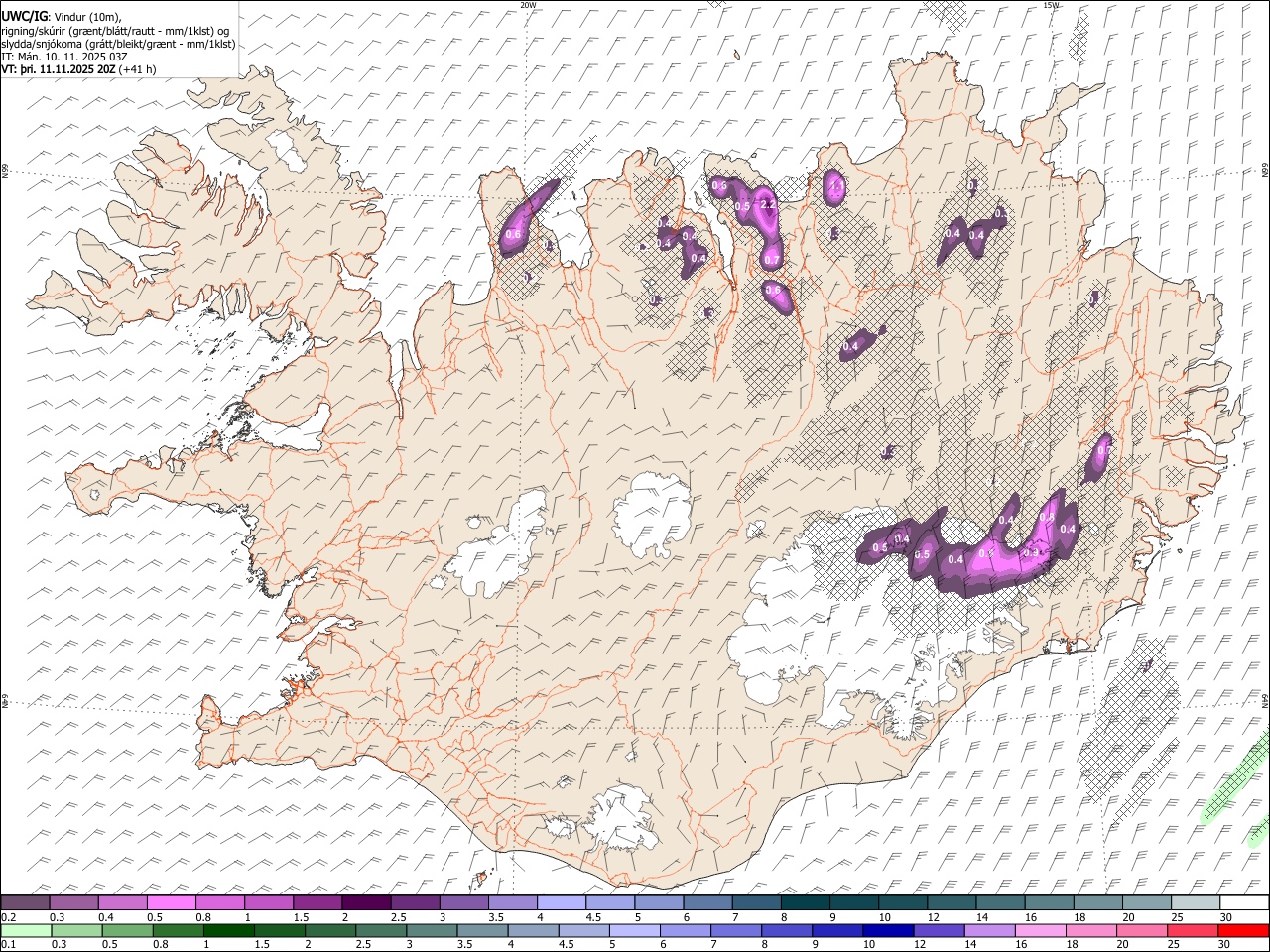Choose the darkest green 1 mm rain legend swatch
1270x952 pixels.
[229, 930]
